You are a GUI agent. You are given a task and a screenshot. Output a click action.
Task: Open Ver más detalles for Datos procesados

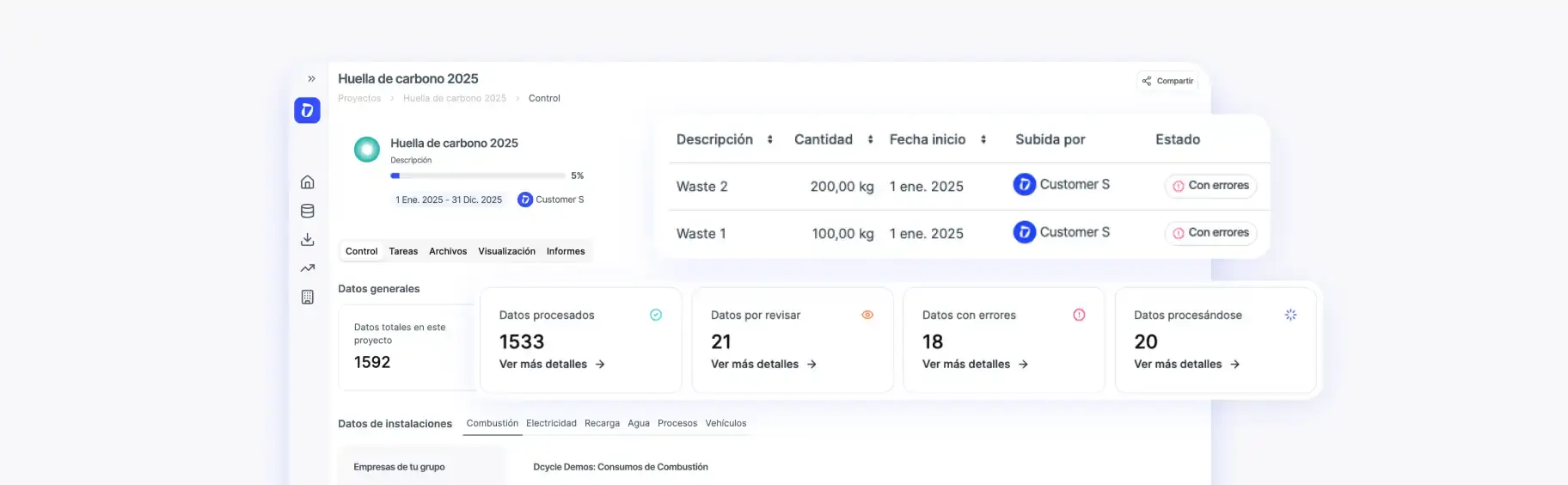point(552,365)
